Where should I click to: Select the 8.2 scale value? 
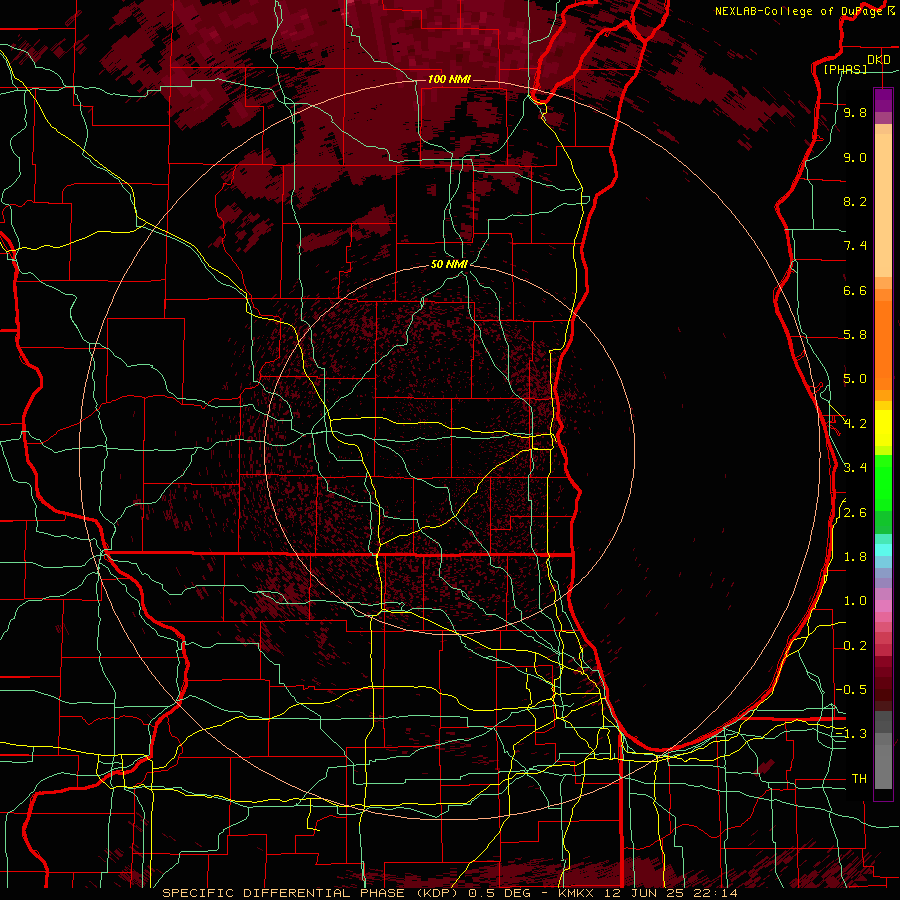click(x=855, y=201)
